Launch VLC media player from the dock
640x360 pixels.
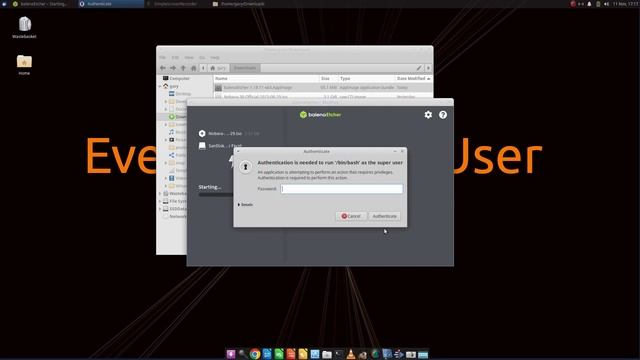pos(351,354)
